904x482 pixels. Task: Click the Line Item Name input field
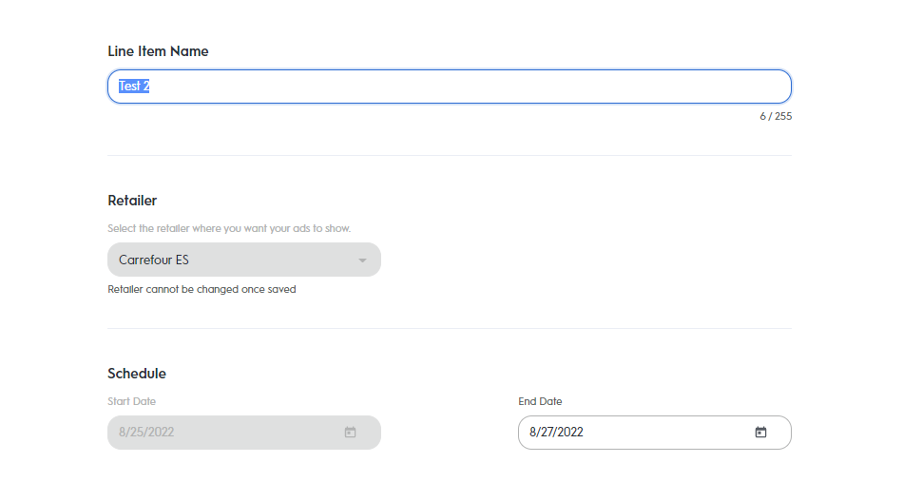[450, 86]
